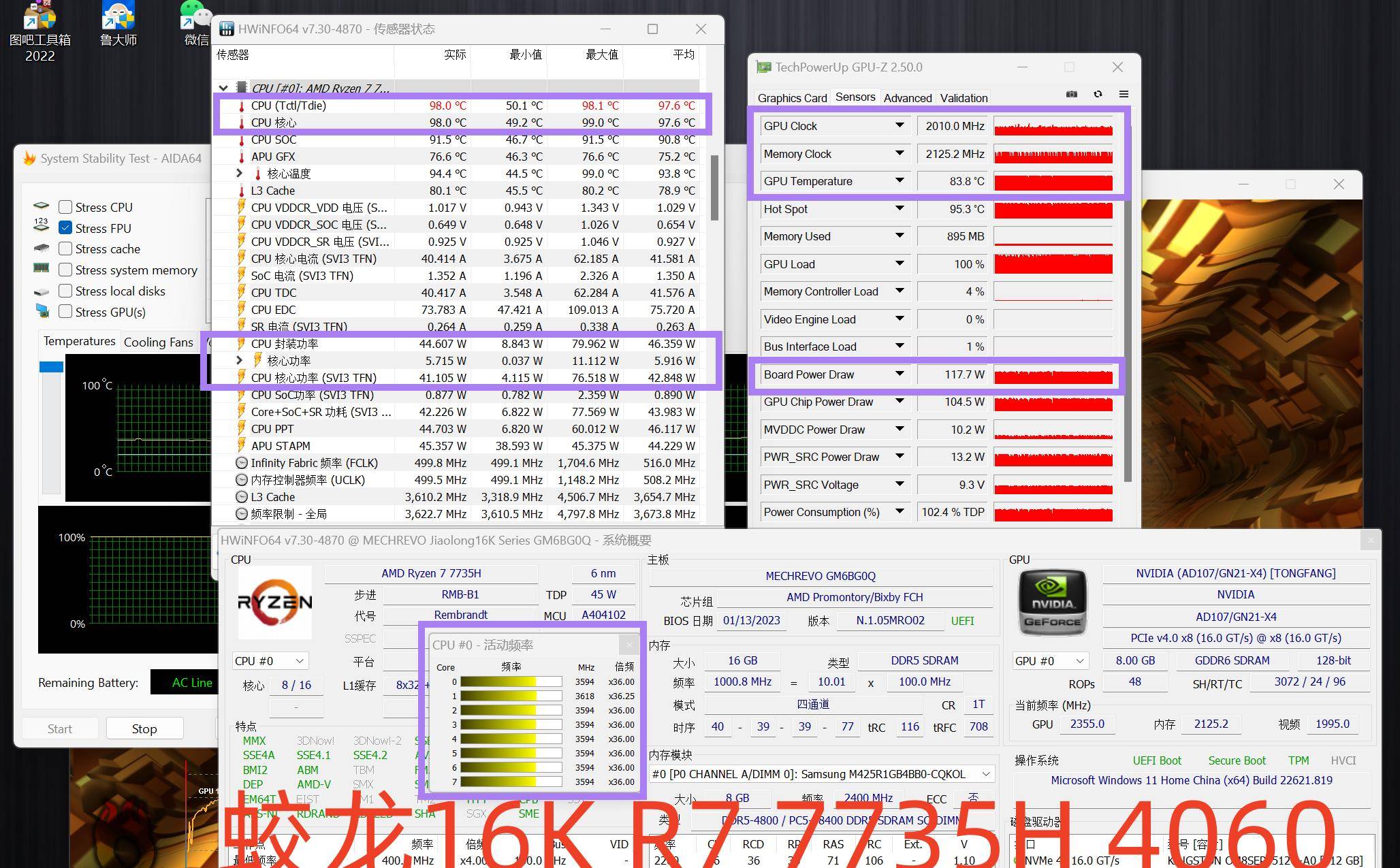The width and height of the screenshot is (1400, 868).
Task: Click the HWiNFO64 sensor list vertical scrollbar
Action: [714, 187]
